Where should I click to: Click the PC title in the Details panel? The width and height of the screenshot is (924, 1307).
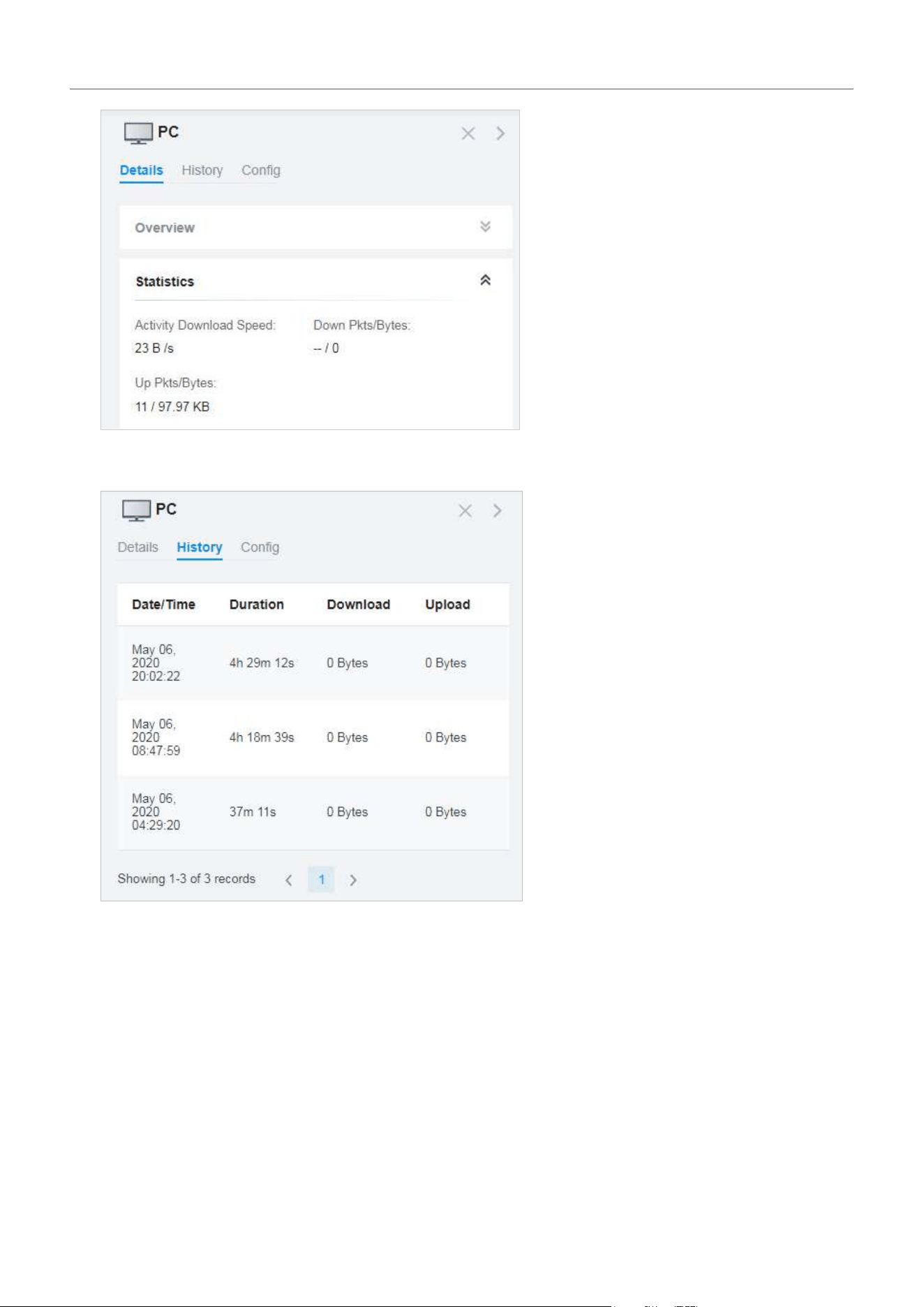pos(168,132)
